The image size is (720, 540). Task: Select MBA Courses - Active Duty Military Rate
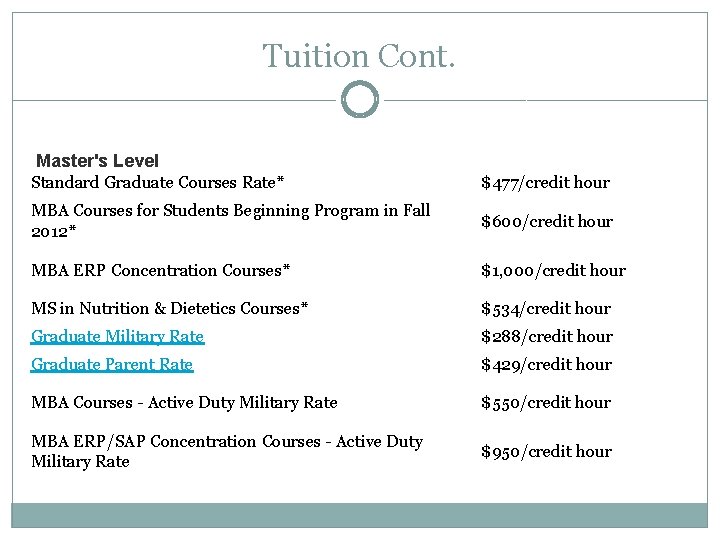[184, 402]
